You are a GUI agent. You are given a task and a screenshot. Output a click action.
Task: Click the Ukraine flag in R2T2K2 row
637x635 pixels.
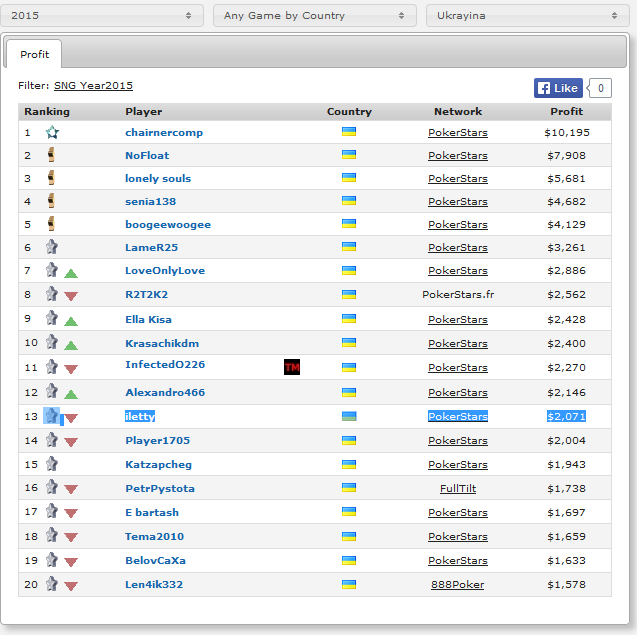pyautogui.click(x=349, y=294)
